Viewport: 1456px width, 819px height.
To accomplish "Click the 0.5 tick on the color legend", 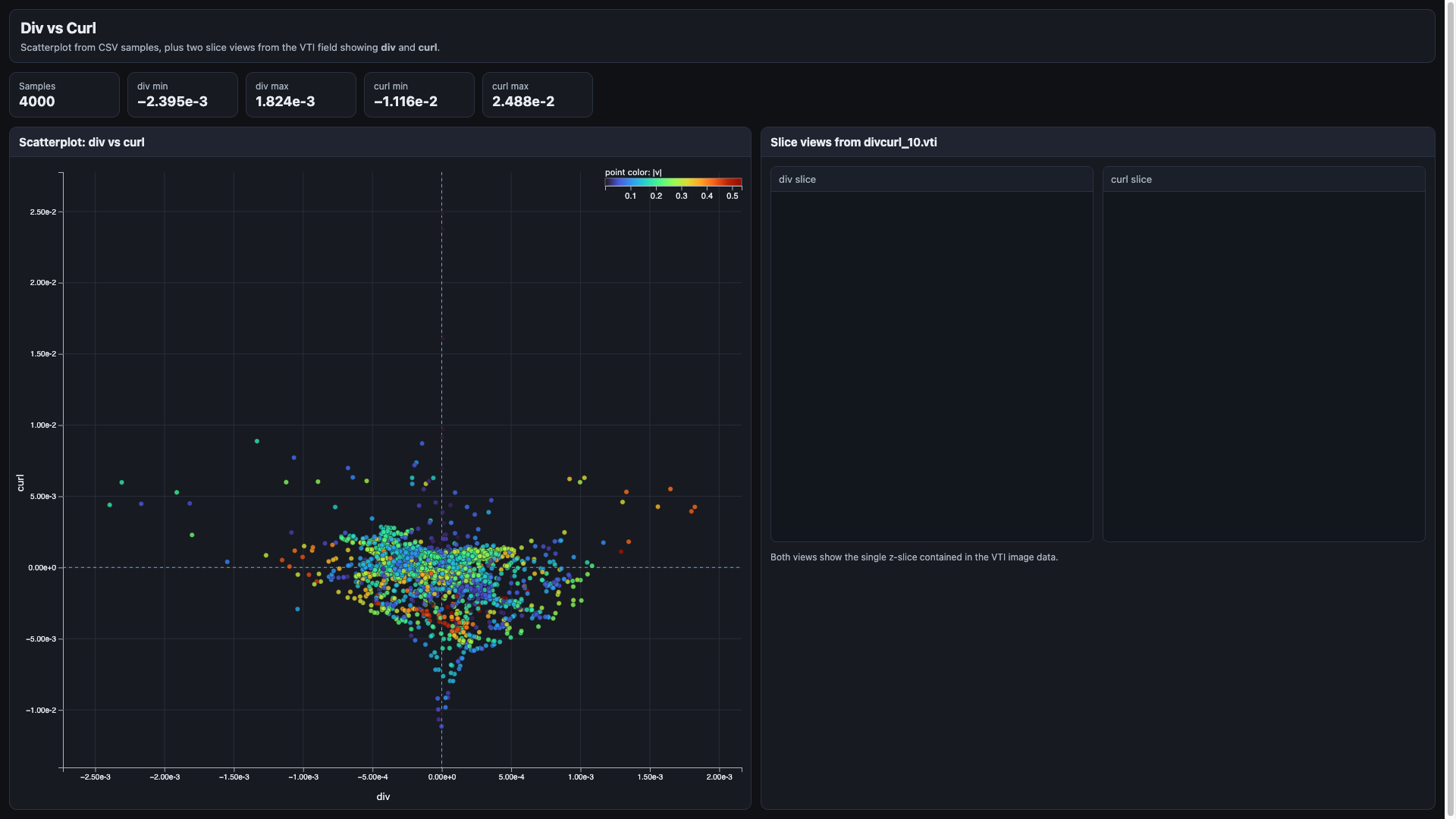I will click(732, 196).
